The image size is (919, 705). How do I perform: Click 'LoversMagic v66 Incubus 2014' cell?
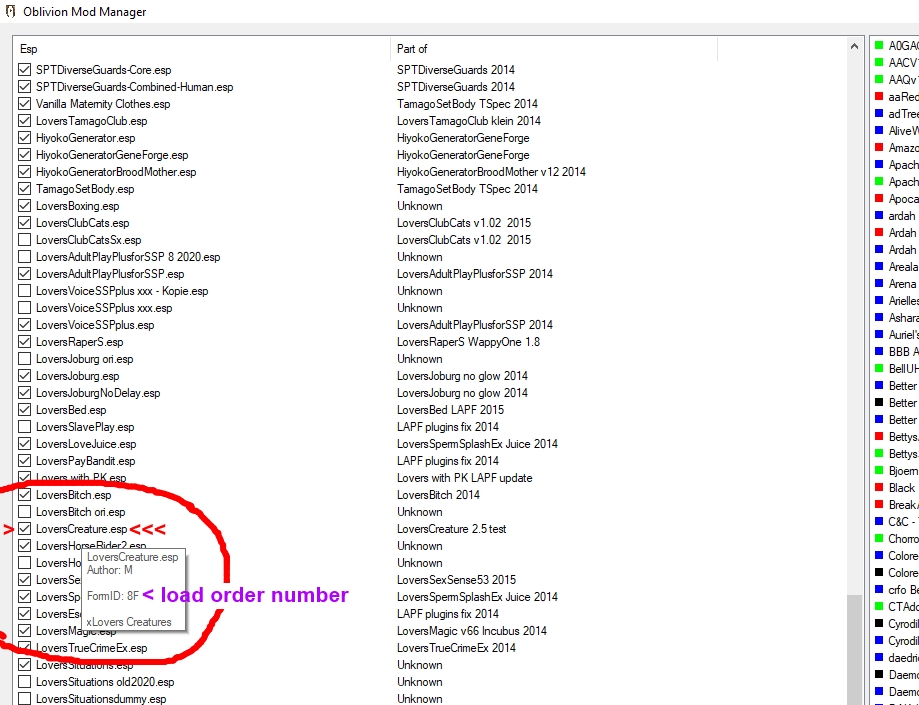472,631
